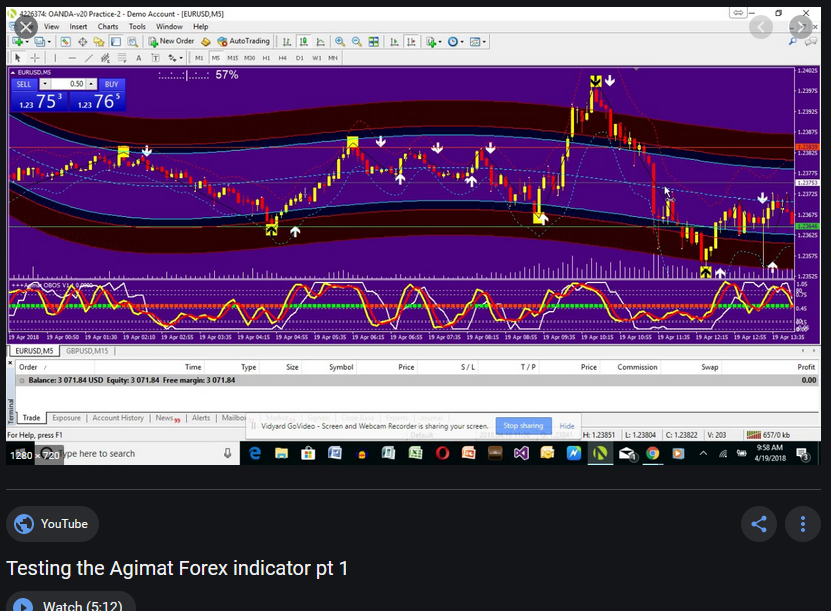Select the M15 timeframe button
This screenshot has height=611, width=831.
(233, 58)
